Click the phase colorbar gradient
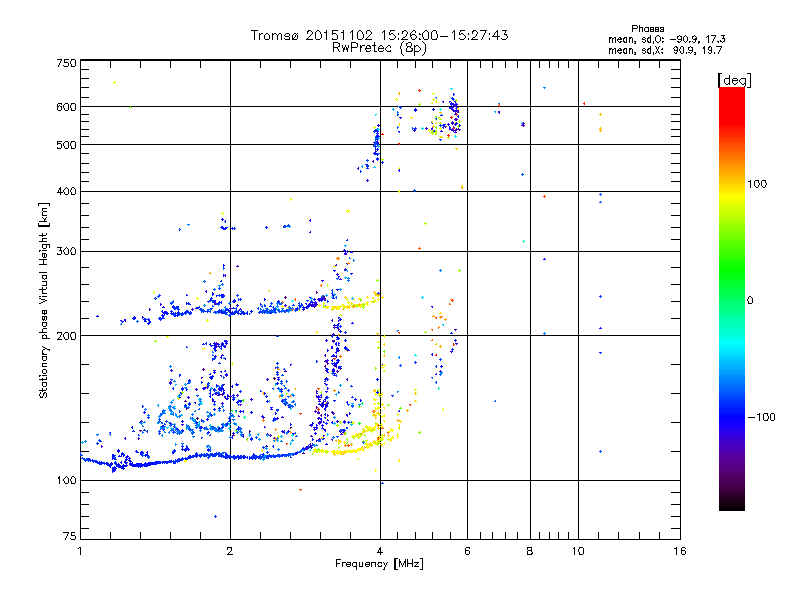The width and height of the screenshot is (800, 600). [x=732, y=298]
